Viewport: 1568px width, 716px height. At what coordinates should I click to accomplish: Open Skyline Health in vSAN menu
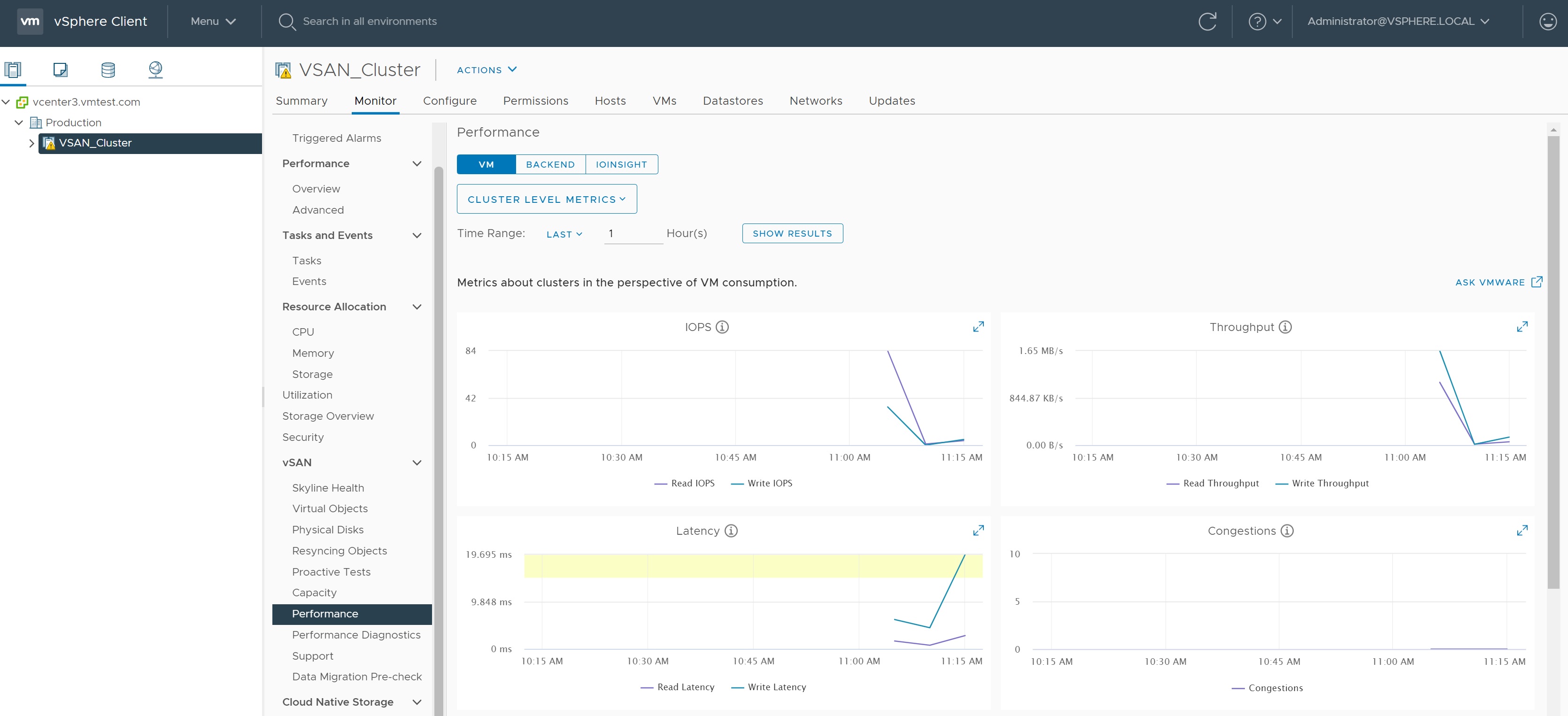pyautogui.click(x=327, y=488)
